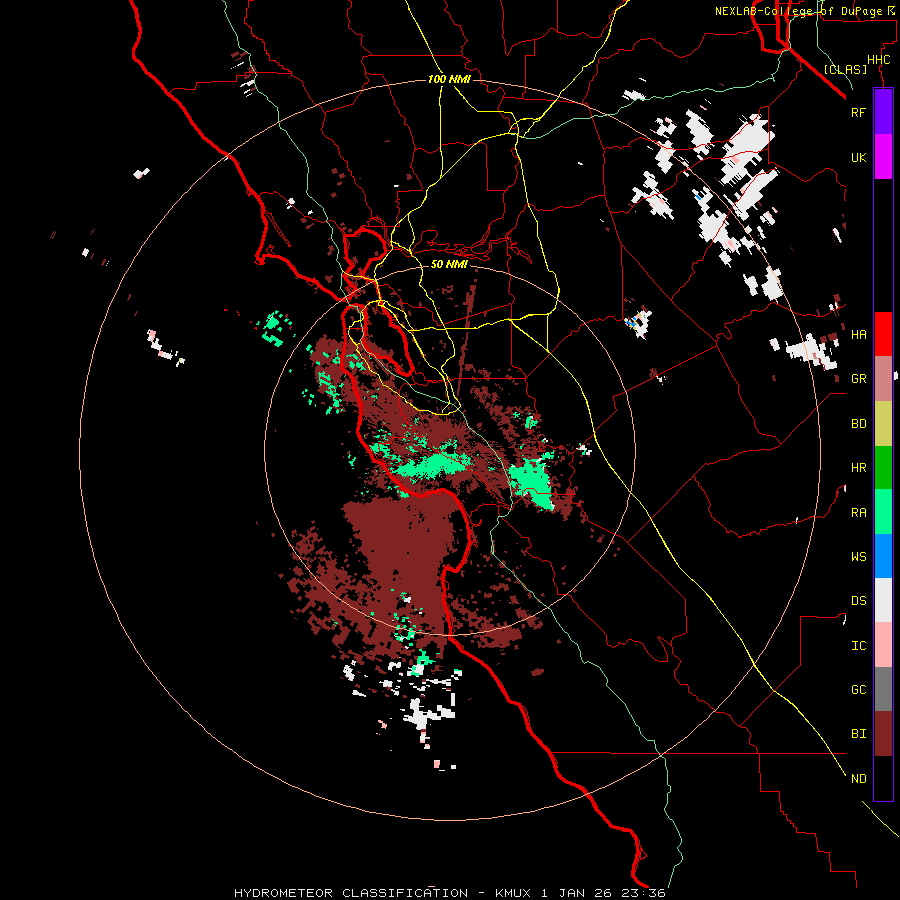Click the purple RF legend color swatch

[x=883, y=112]
